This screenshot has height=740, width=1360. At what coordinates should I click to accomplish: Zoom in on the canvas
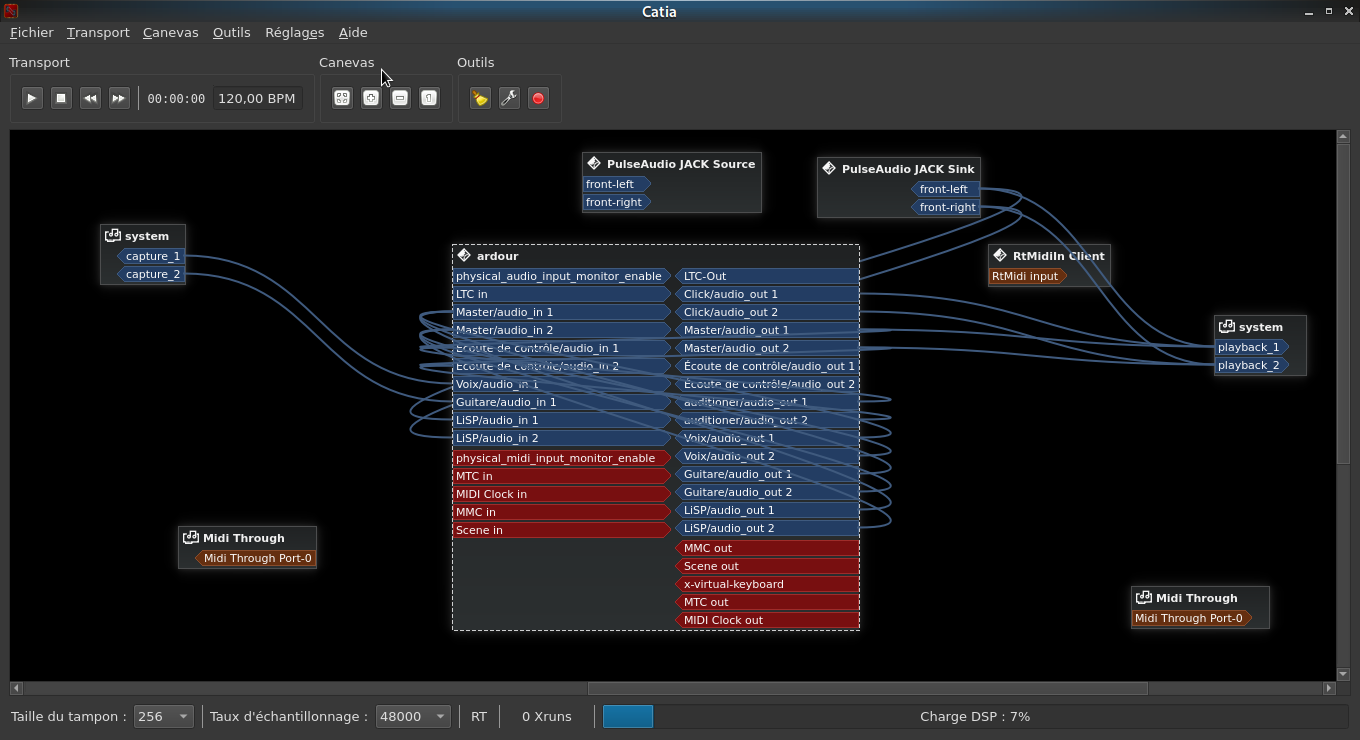(x=371, y=98)
